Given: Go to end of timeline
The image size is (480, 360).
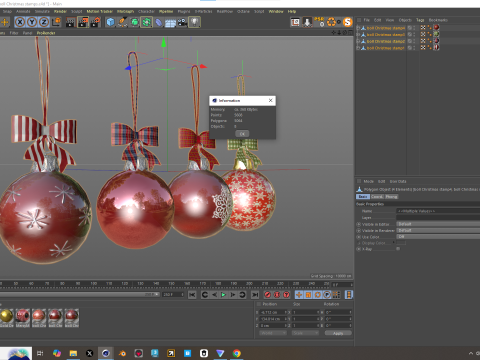Looking at the screenshot, I should [x=255, y=295].
